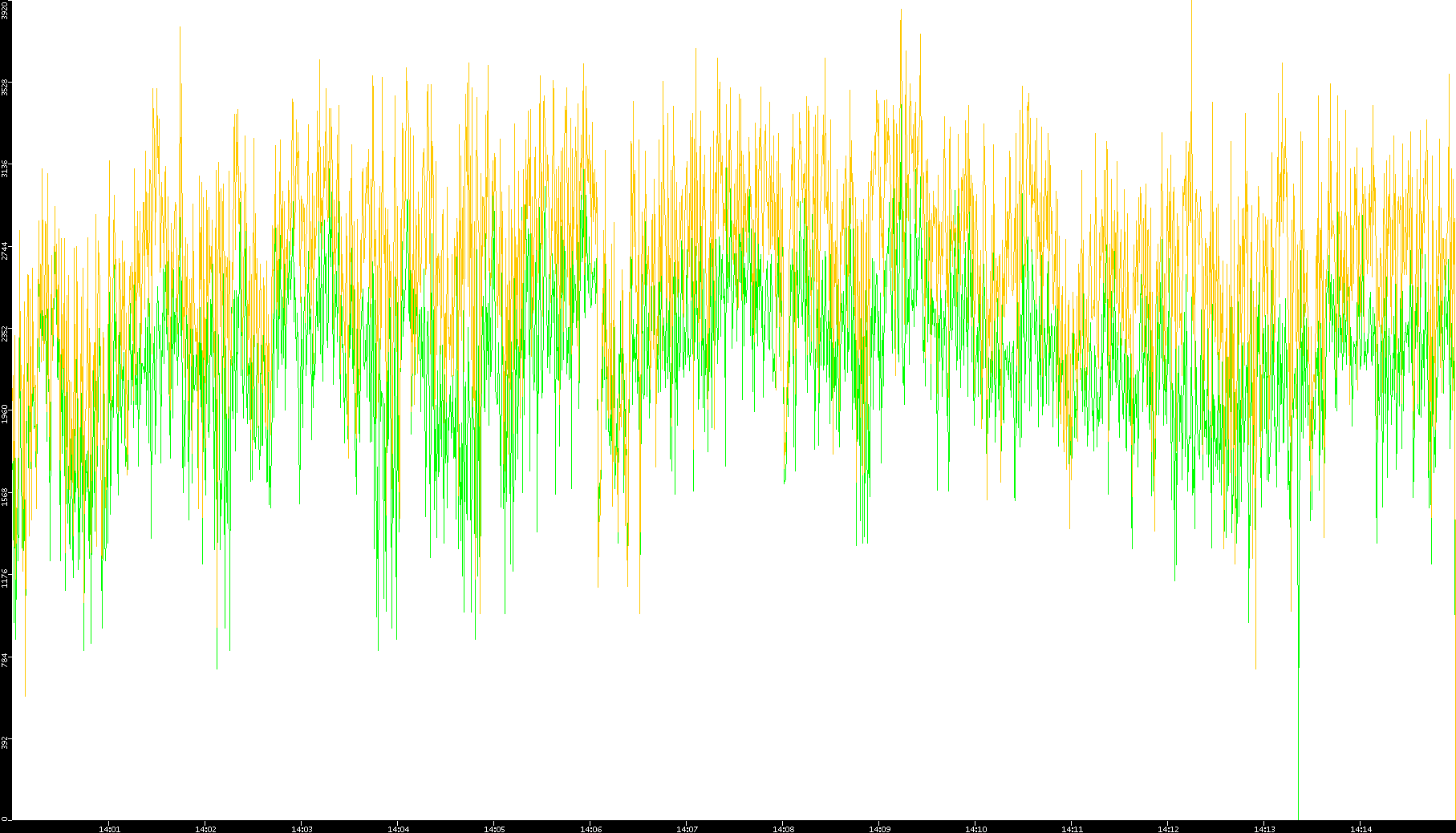Select the 3528 y-axis label

(5, 87)
